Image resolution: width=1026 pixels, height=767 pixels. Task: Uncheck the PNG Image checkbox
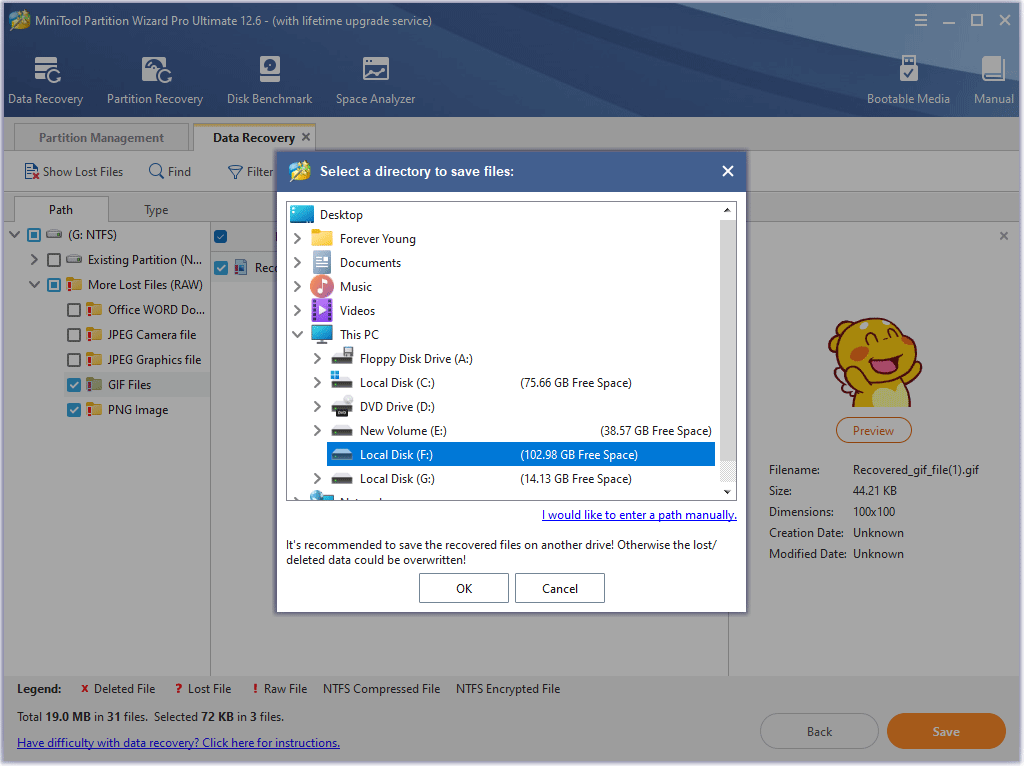(x=73, y=409)
